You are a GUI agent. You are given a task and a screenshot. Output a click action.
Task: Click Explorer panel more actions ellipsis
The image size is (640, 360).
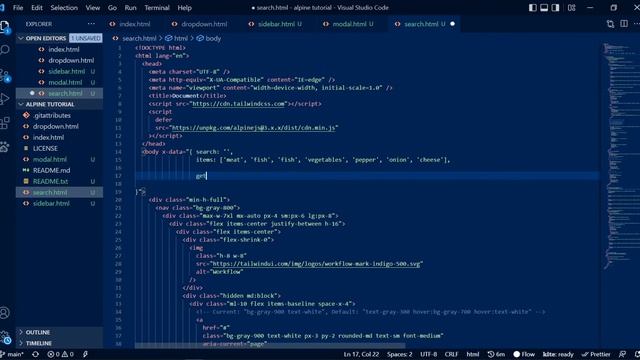point(91,24)
